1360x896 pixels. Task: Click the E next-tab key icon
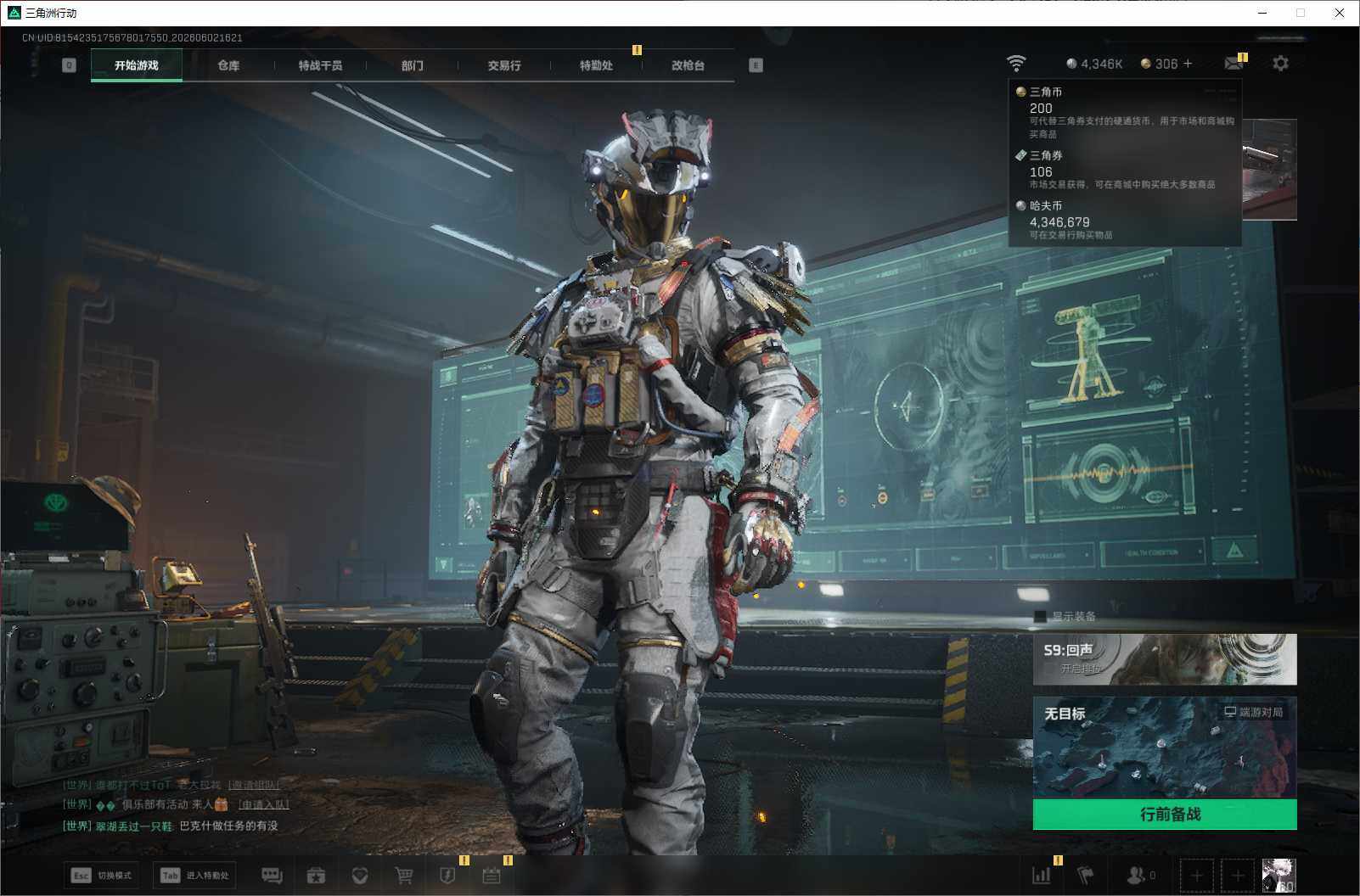click(756, 65)
